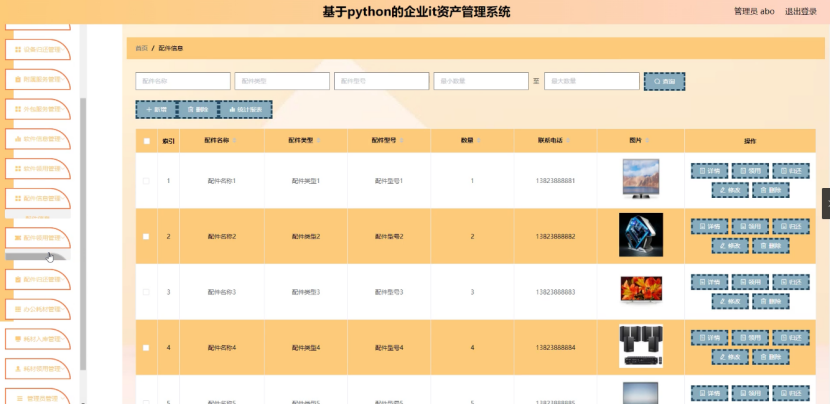Go to 首页 in the breadcrumb
The height and width of the screenshot is (404, 830).
[141, 48]
